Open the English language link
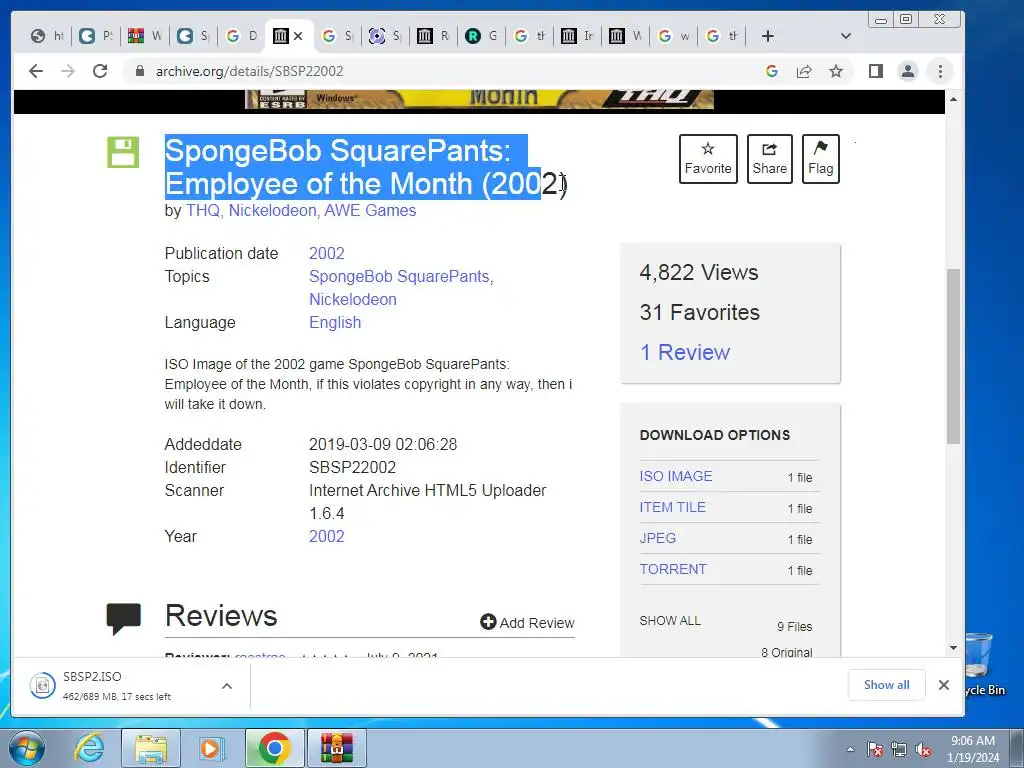1024x768 pixels. click(335, 323)
